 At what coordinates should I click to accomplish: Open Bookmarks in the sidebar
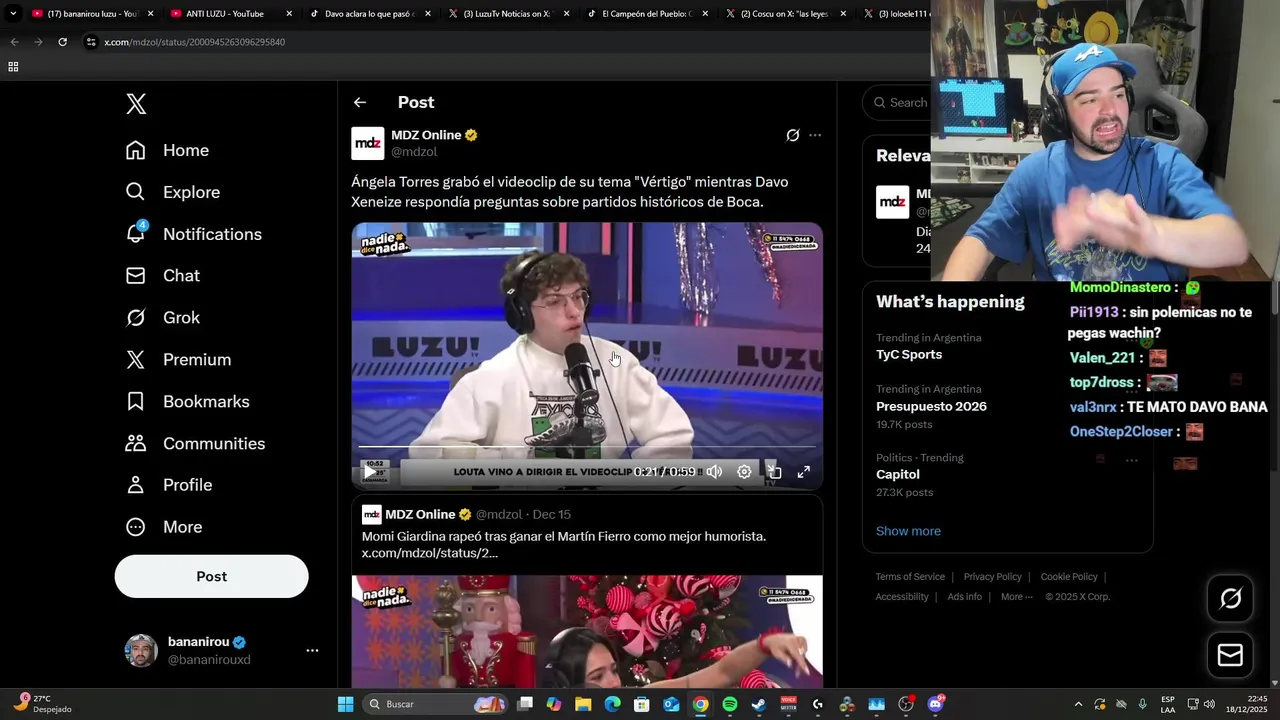point(187,402)
